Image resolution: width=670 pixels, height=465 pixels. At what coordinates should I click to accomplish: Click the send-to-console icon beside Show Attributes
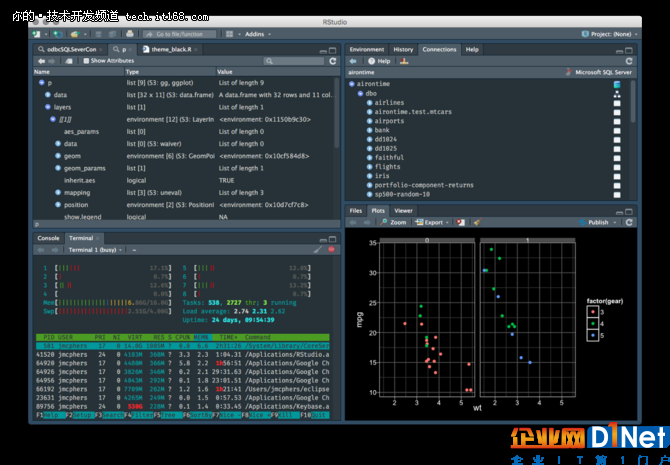click(69, 61)
